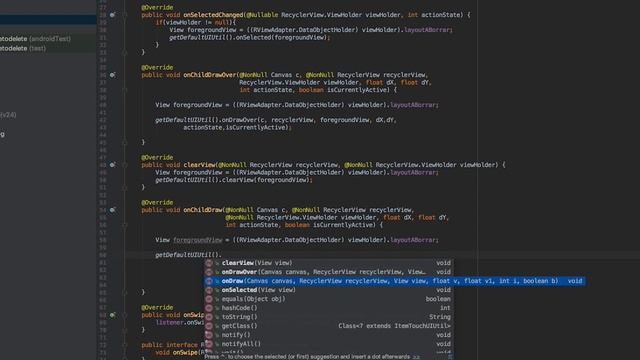Click method icon of onDrawOver suggestion
The width and height of the screenshot is (640, 360).
209,272
